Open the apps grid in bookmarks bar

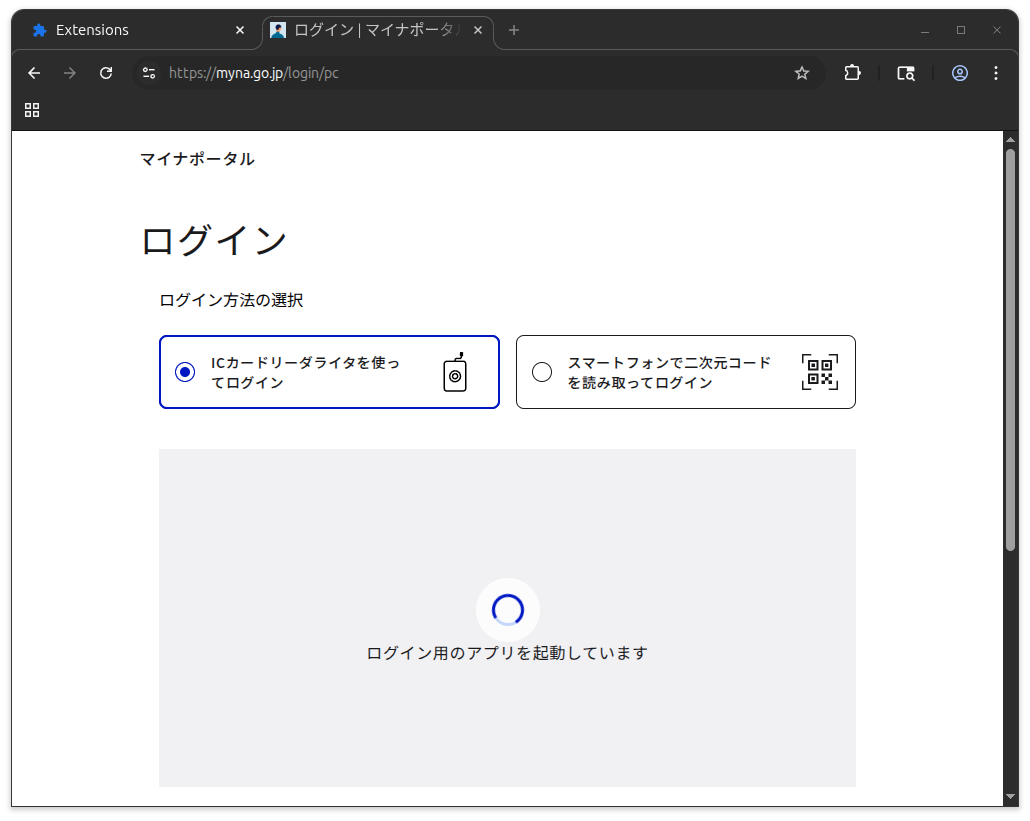(32, 110)
